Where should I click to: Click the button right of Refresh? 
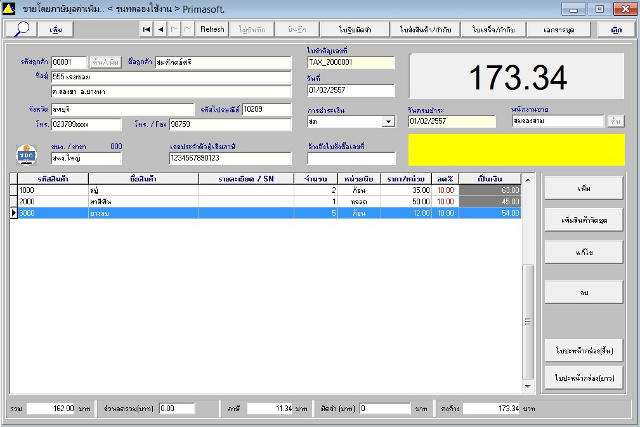coord(252,29)
